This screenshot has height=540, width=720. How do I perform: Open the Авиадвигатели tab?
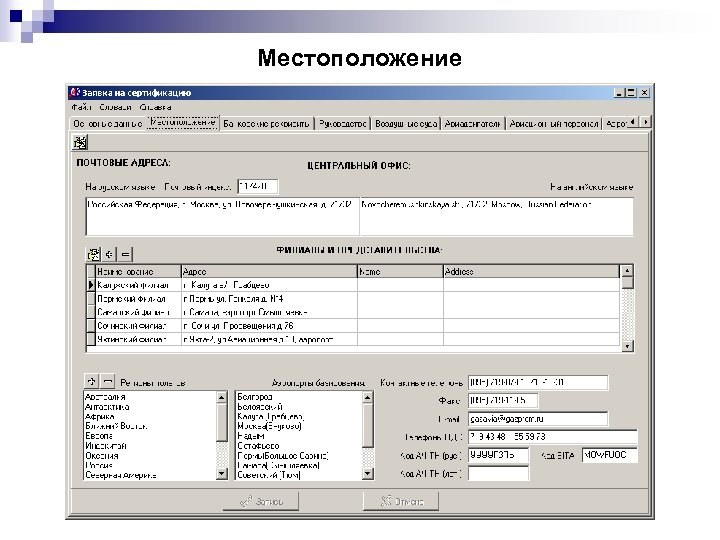click(x=472, y=124)
